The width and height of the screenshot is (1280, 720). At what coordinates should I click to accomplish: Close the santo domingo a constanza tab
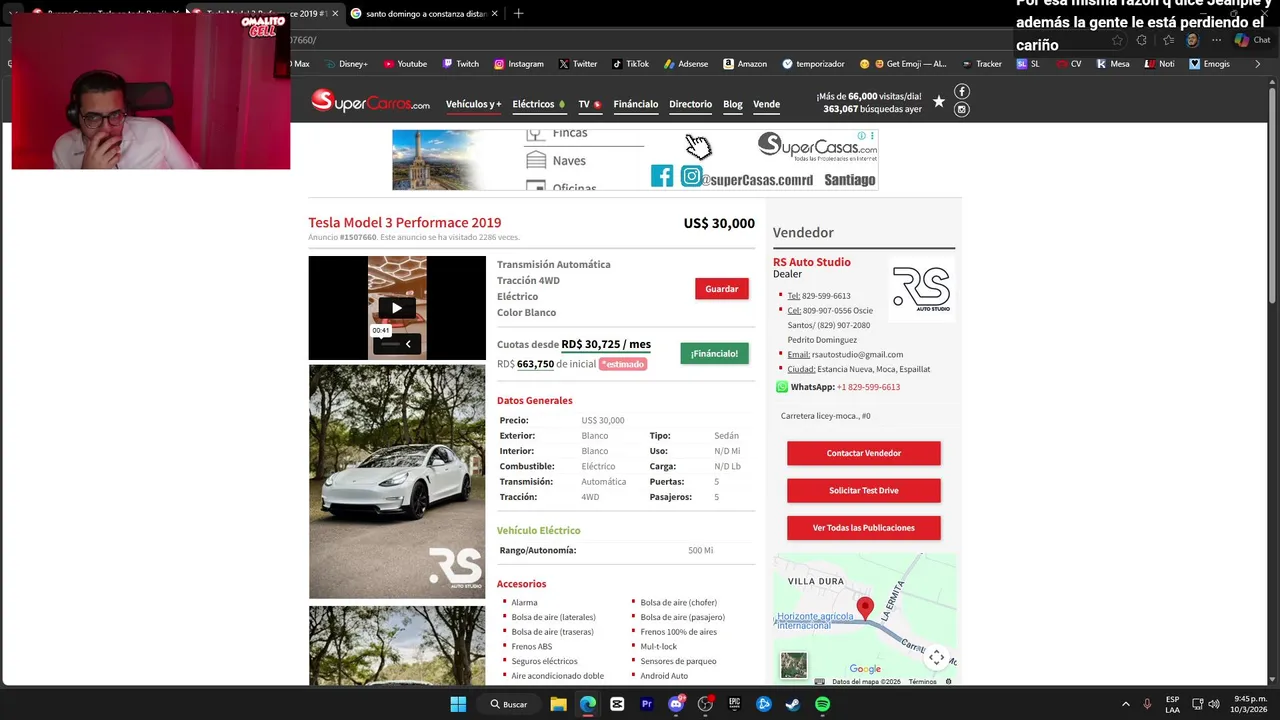pyautogui.click(x=493, y=14)
